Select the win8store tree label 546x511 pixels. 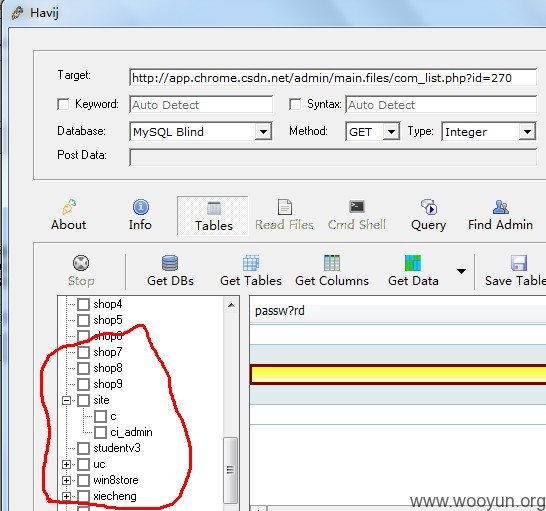click(116, 480)
